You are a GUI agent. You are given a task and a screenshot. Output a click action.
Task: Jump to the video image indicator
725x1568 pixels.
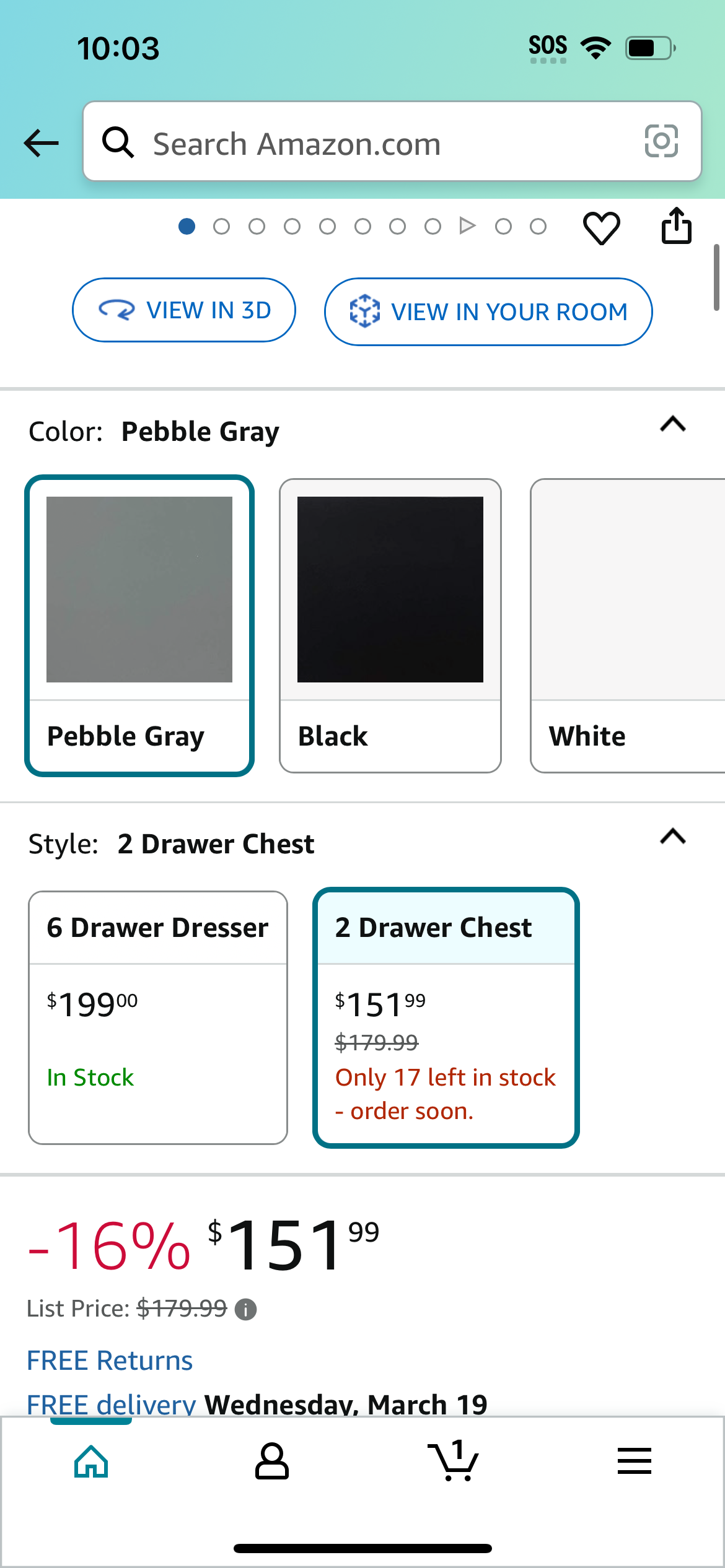[468, 226]
